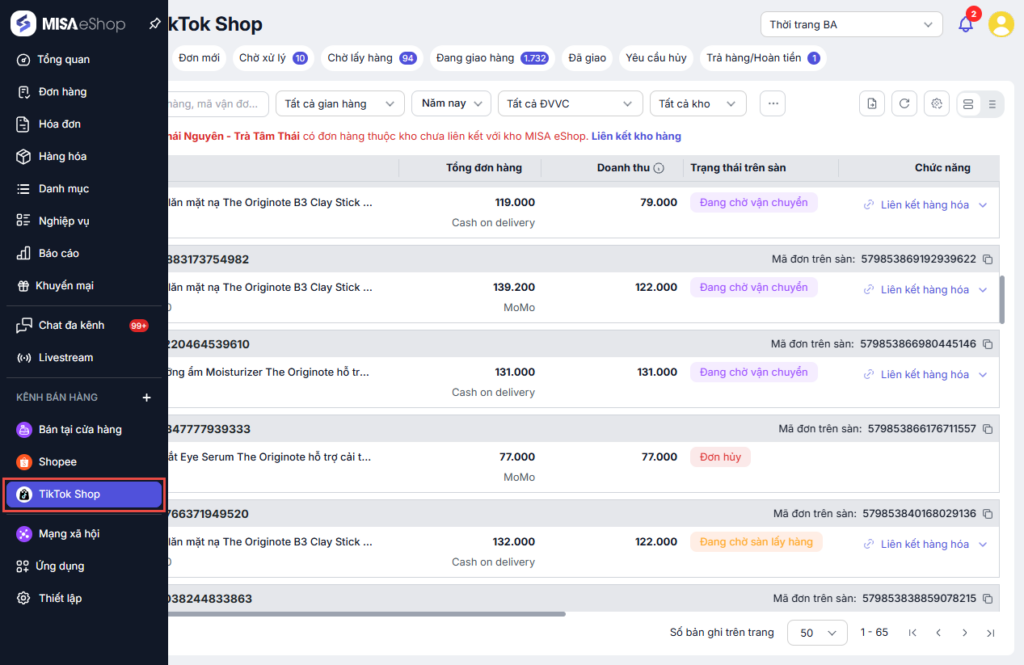Screen dimensions: 1024x665
Task: Click the revenue info icon beside Doanh thu
Action: click(x=659, y=168)
